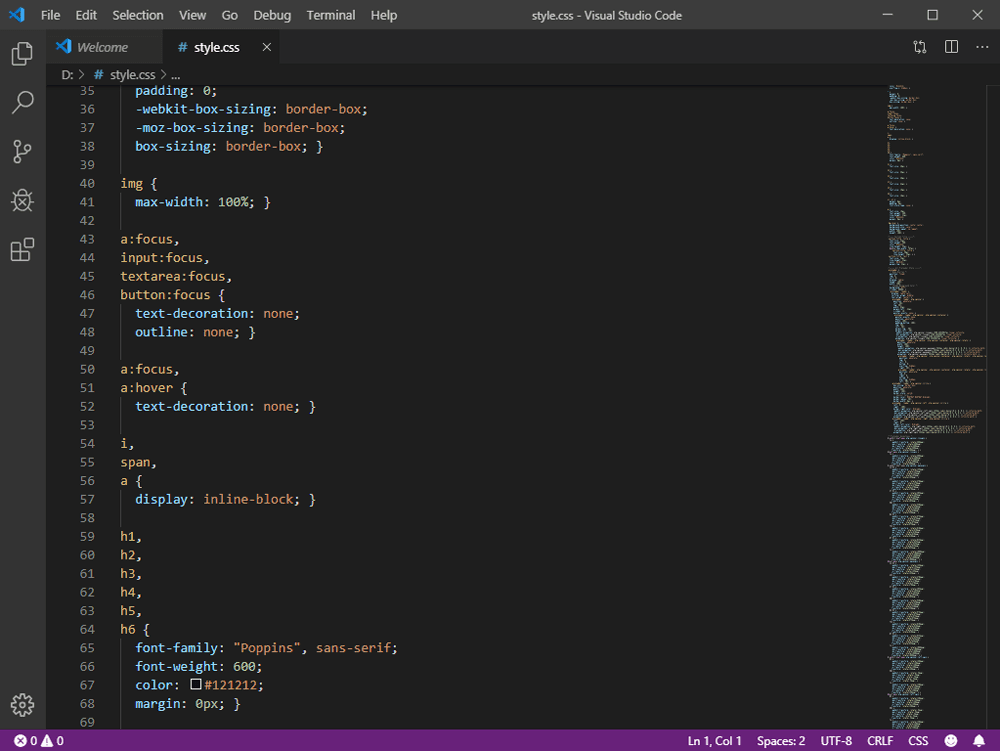Click the 'a:hover {' selector line

pyautogui.click(x=154, y=388)
